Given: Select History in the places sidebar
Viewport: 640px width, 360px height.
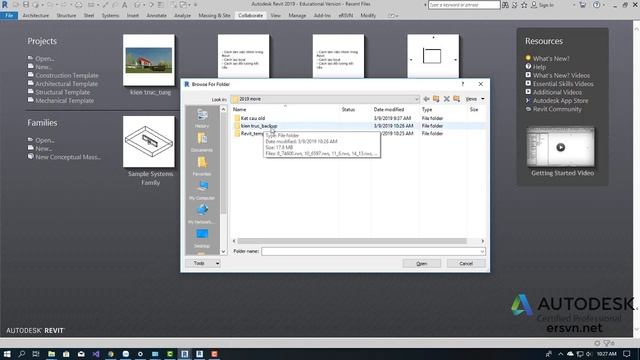Looking at the screenshot, I should [202, 119].
